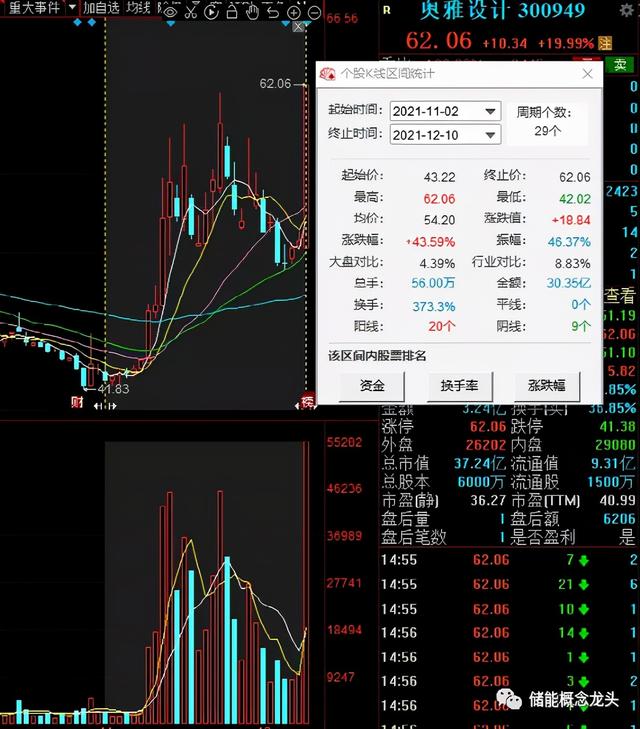Click the 总股本 6000万 value
This screenshot has width=640, height=729.
point(481,482)
